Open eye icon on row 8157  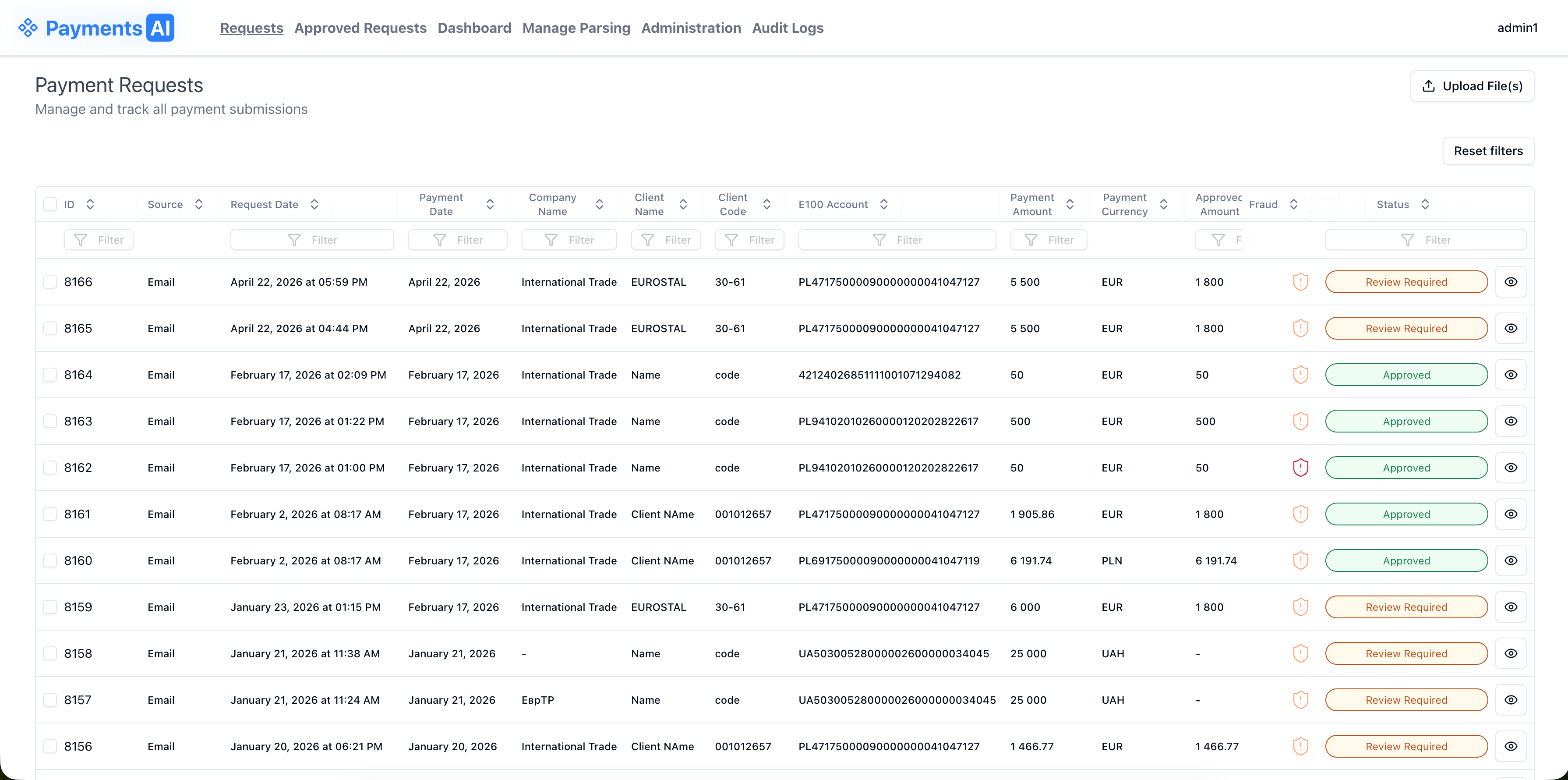point(1511,700)
